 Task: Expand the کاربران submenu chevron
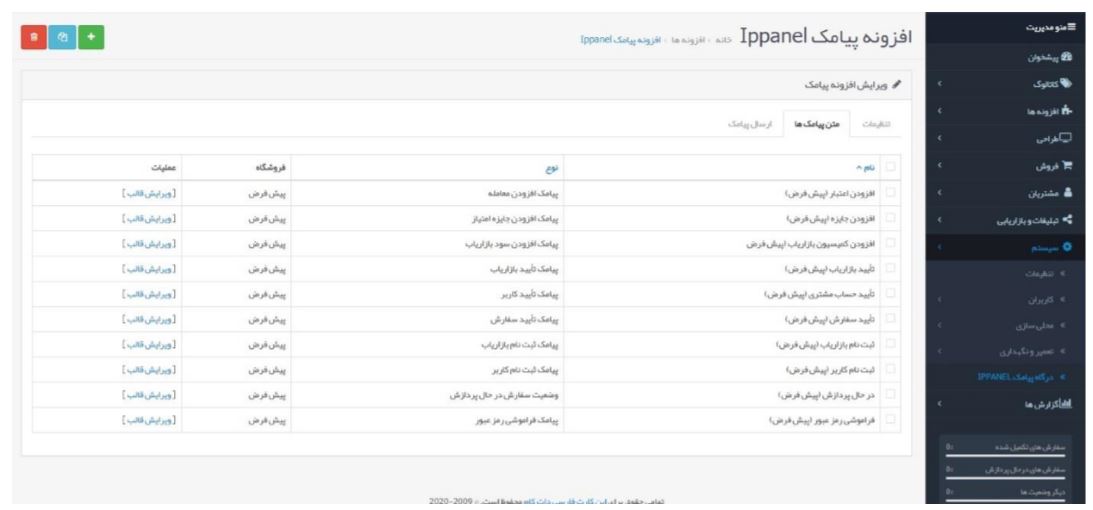pyautogui.click(x=940, y=300)
